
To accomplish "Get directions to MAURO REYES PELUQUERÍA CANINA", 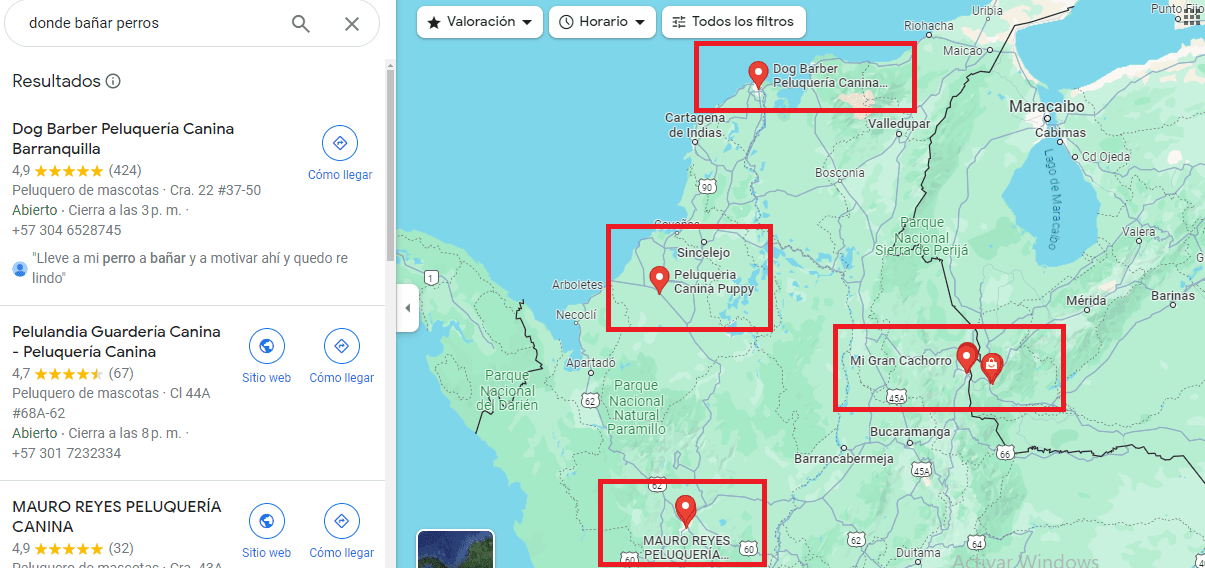I will [341, 522].
